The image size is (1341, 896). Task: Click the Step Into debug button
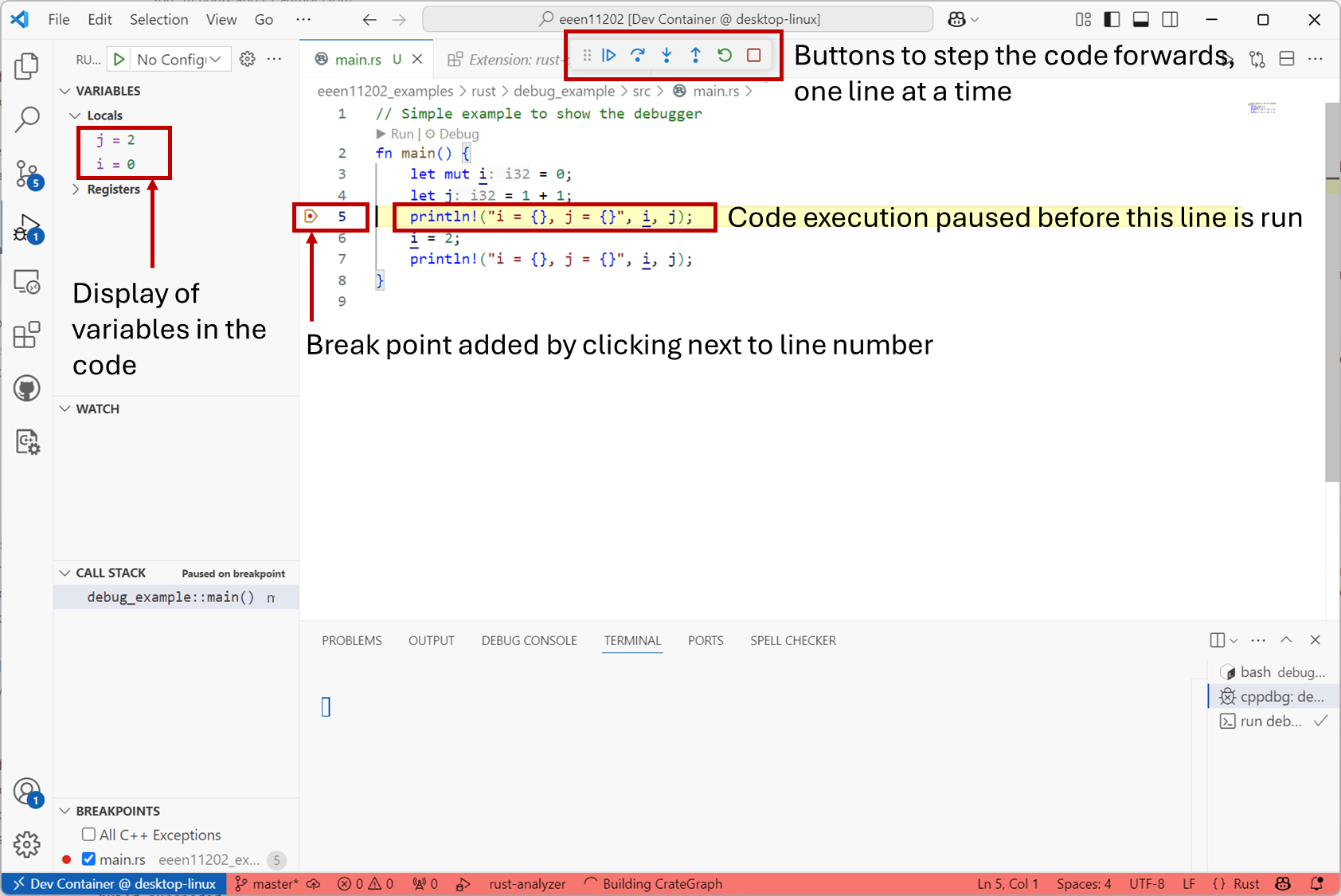(x=667, y=55)
